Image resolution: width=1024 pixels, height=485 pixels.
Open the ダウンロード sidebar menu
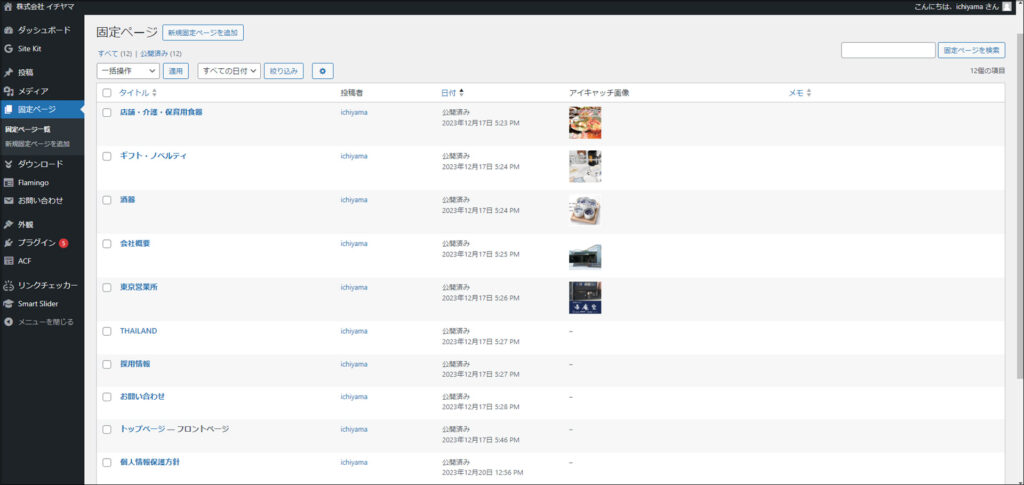40,164
